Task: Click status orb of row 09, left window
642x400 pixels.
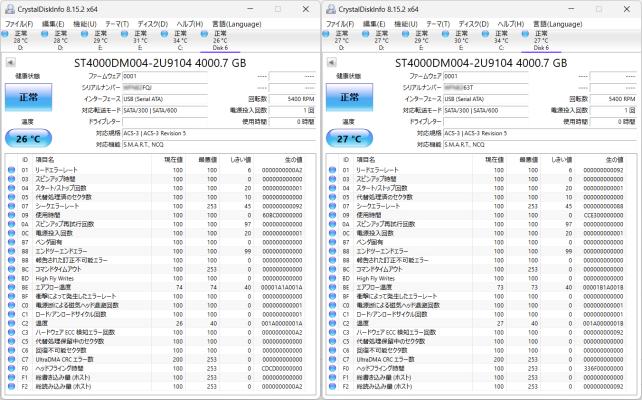Action: click(x=11, y=215)
